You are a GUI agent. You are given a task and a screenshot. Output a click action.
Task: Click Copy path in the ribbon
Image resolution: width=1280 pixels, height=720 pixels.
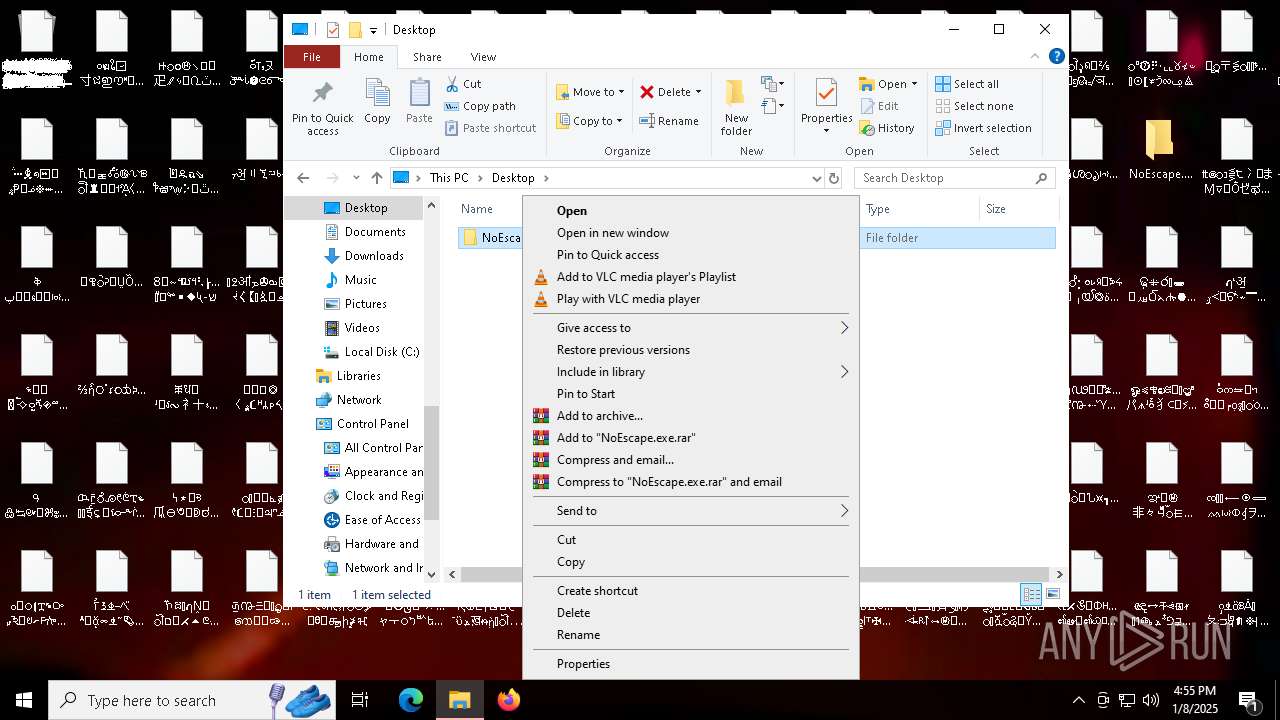(480, 106)
